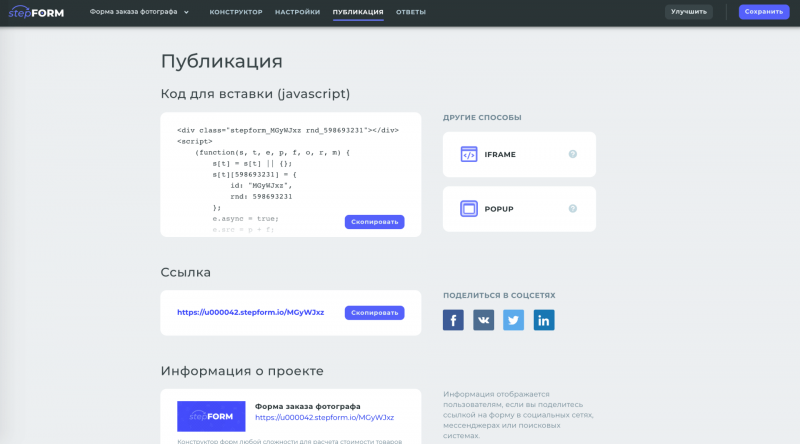Image resolution: width=800 pixels, height=444 pixels.
Task: Open the stepform.io link in Ссылка section
Action: pyautogui.click(x=250, y=313)
